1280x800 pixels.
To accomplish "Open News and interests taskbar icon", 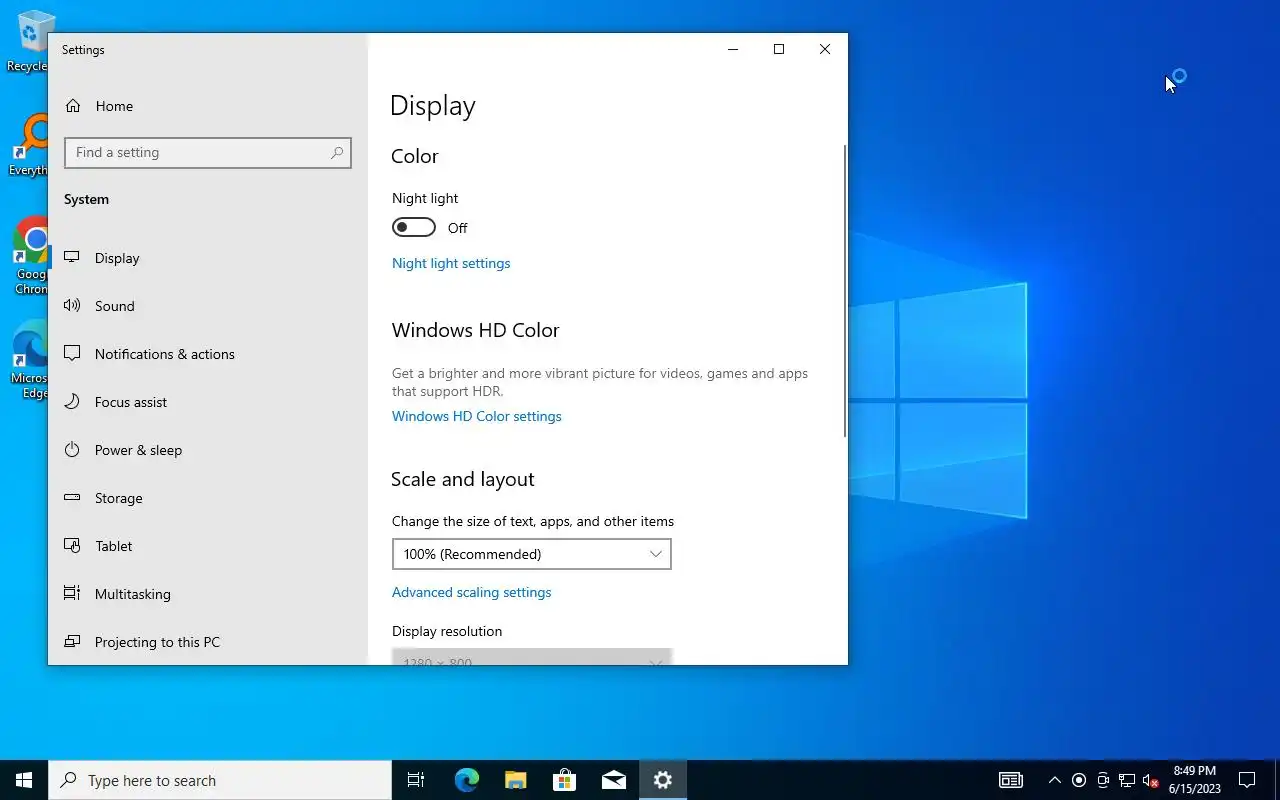I will click(x=1011, y=780).
